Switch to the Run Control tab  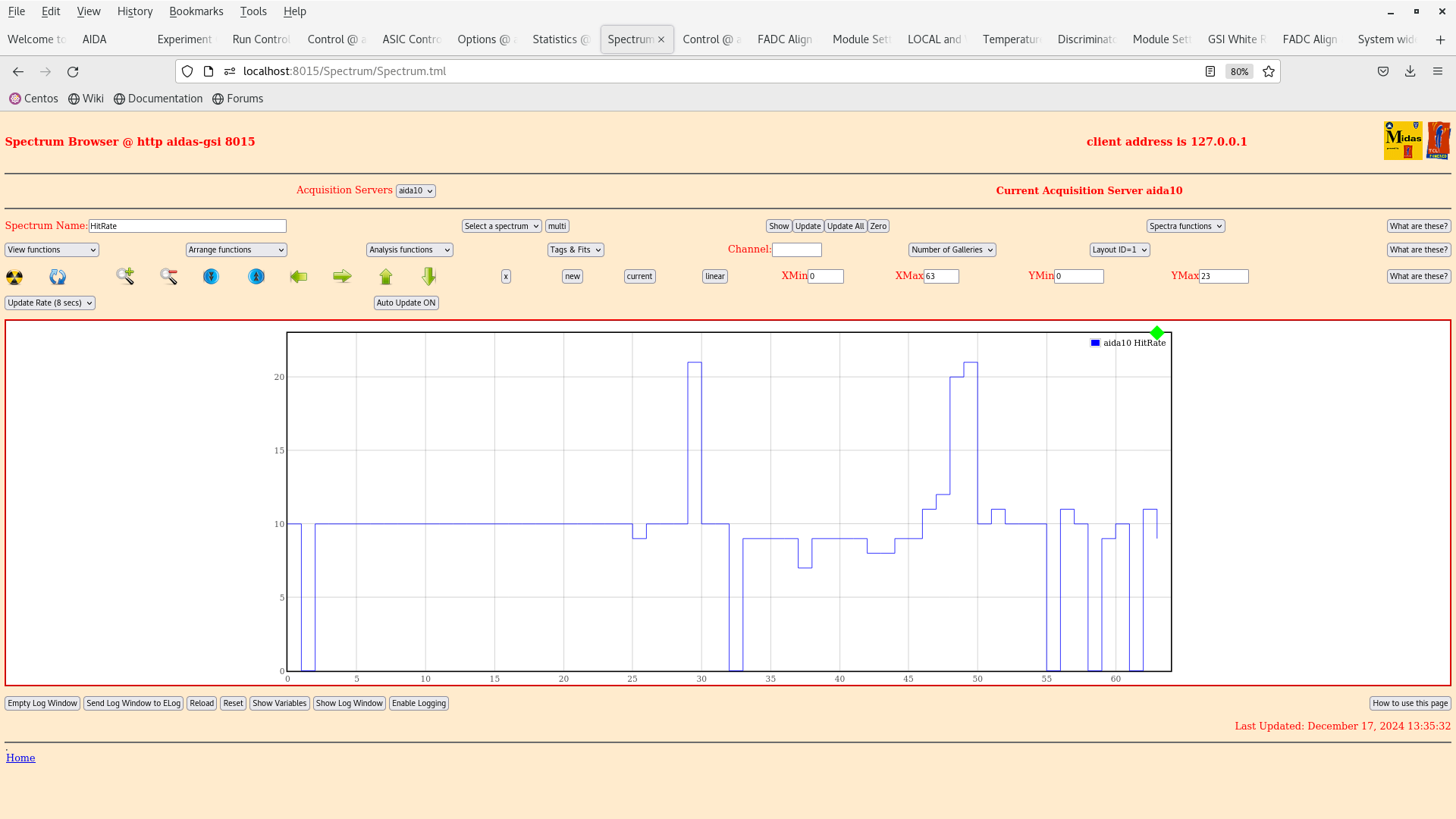pos(260,39)
